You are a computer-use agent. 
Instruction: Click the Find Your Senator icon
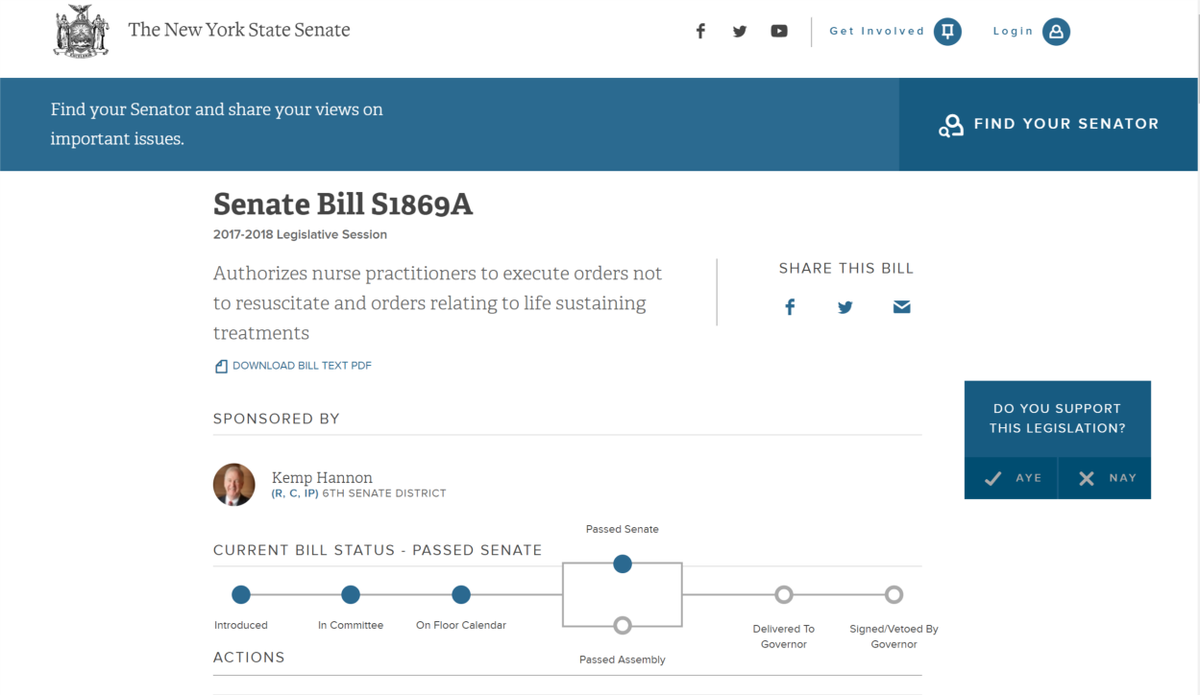[x=950, y=125]
